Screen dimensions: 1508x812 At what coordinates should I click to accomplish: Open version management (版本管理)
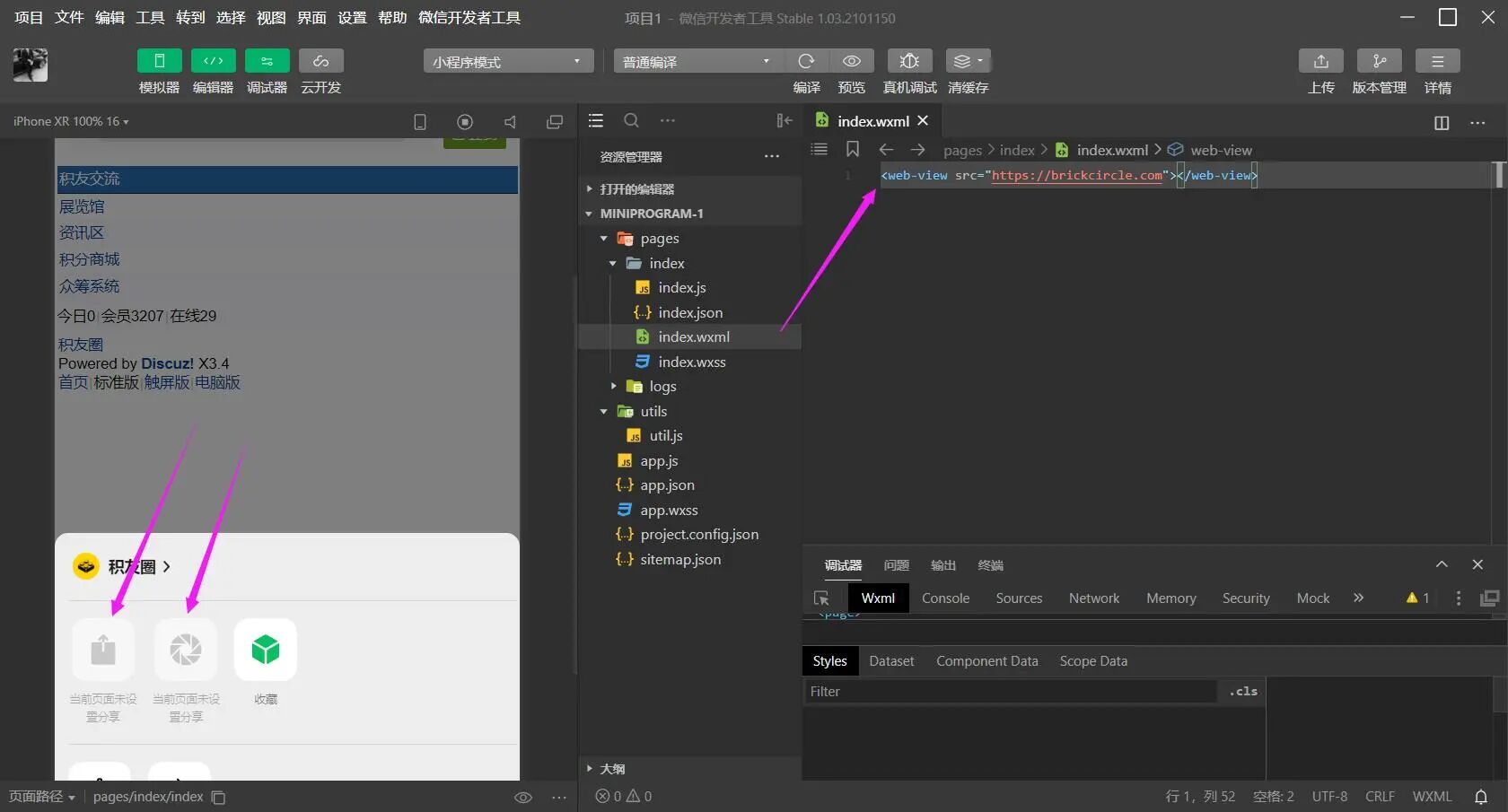(1379, 61)
